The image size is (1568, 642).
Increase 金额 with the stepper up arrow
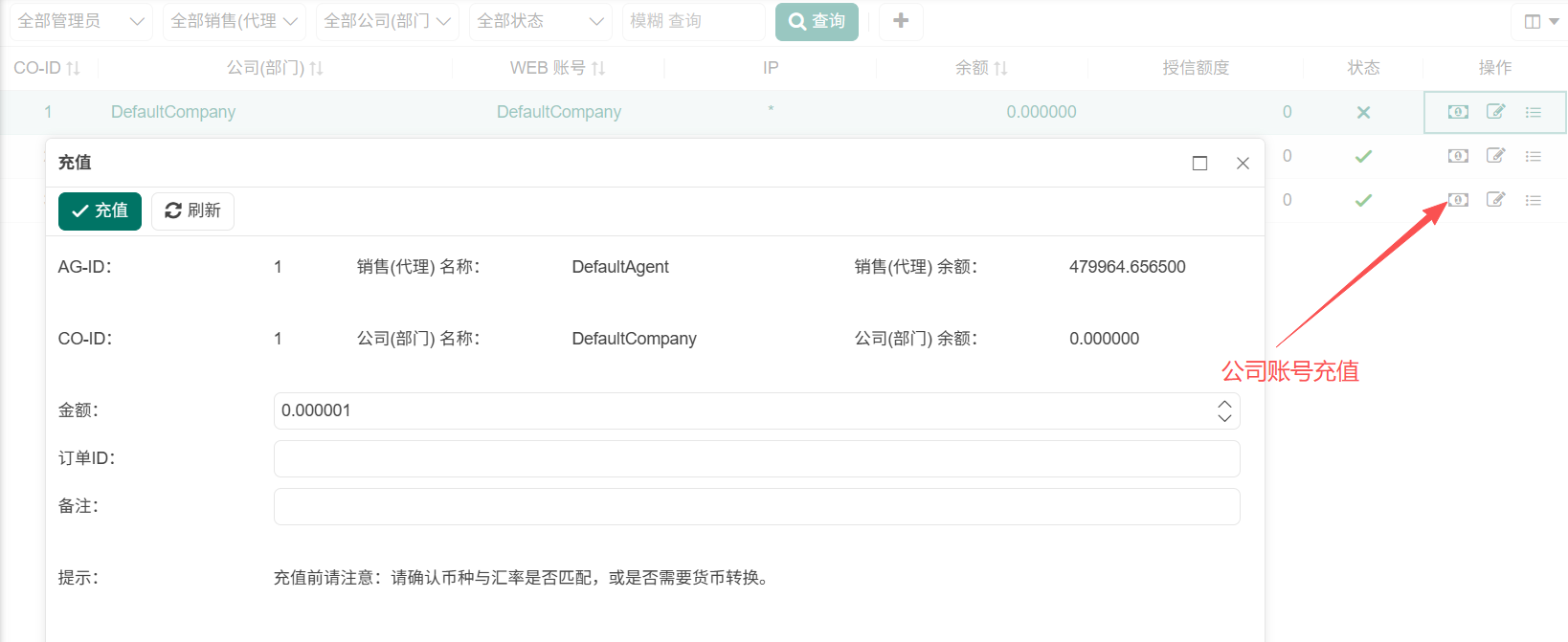click(x=1224, y=404)
